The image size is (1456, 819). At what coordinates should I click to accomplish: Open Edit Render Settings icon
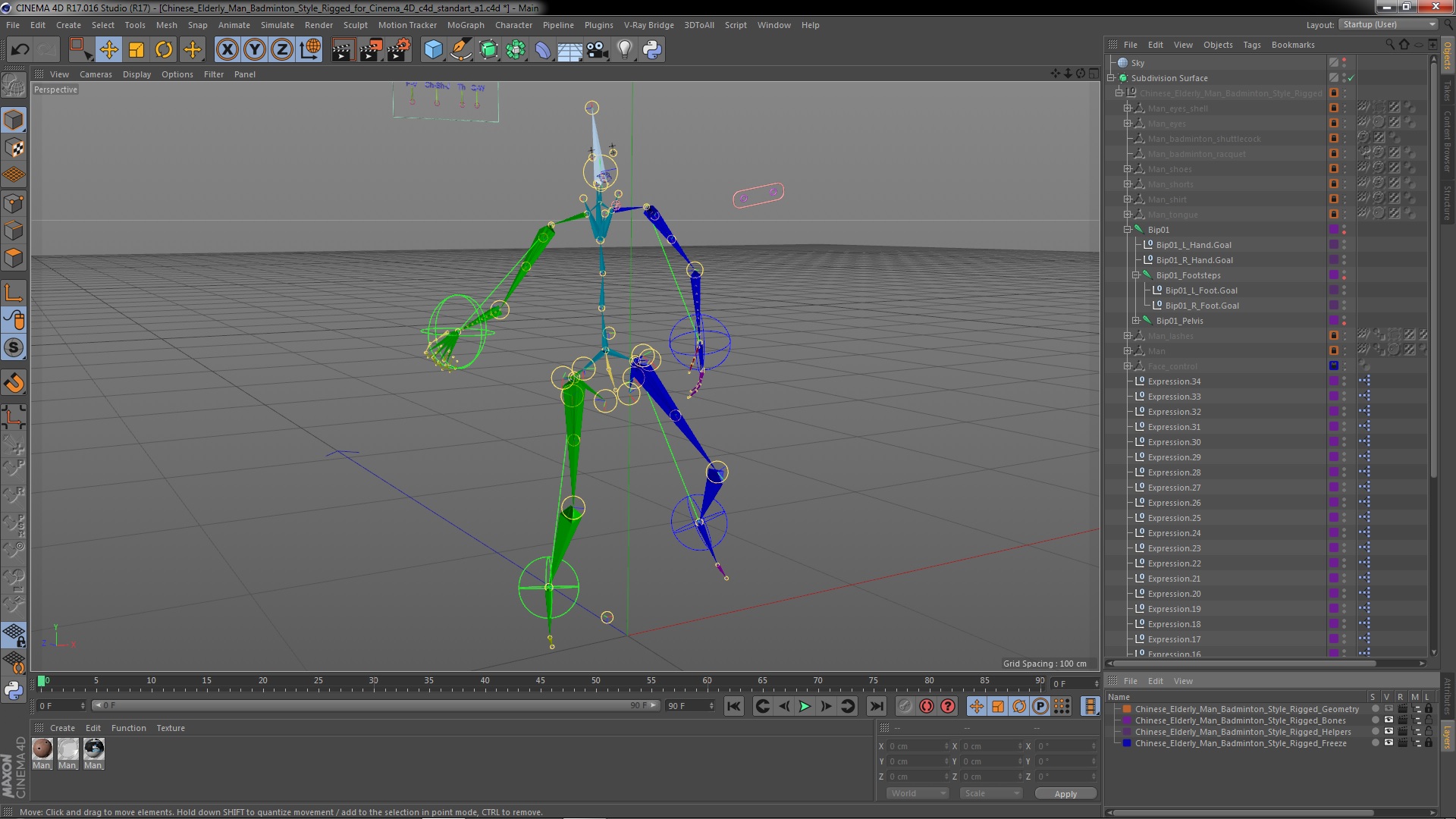[399, 50]
